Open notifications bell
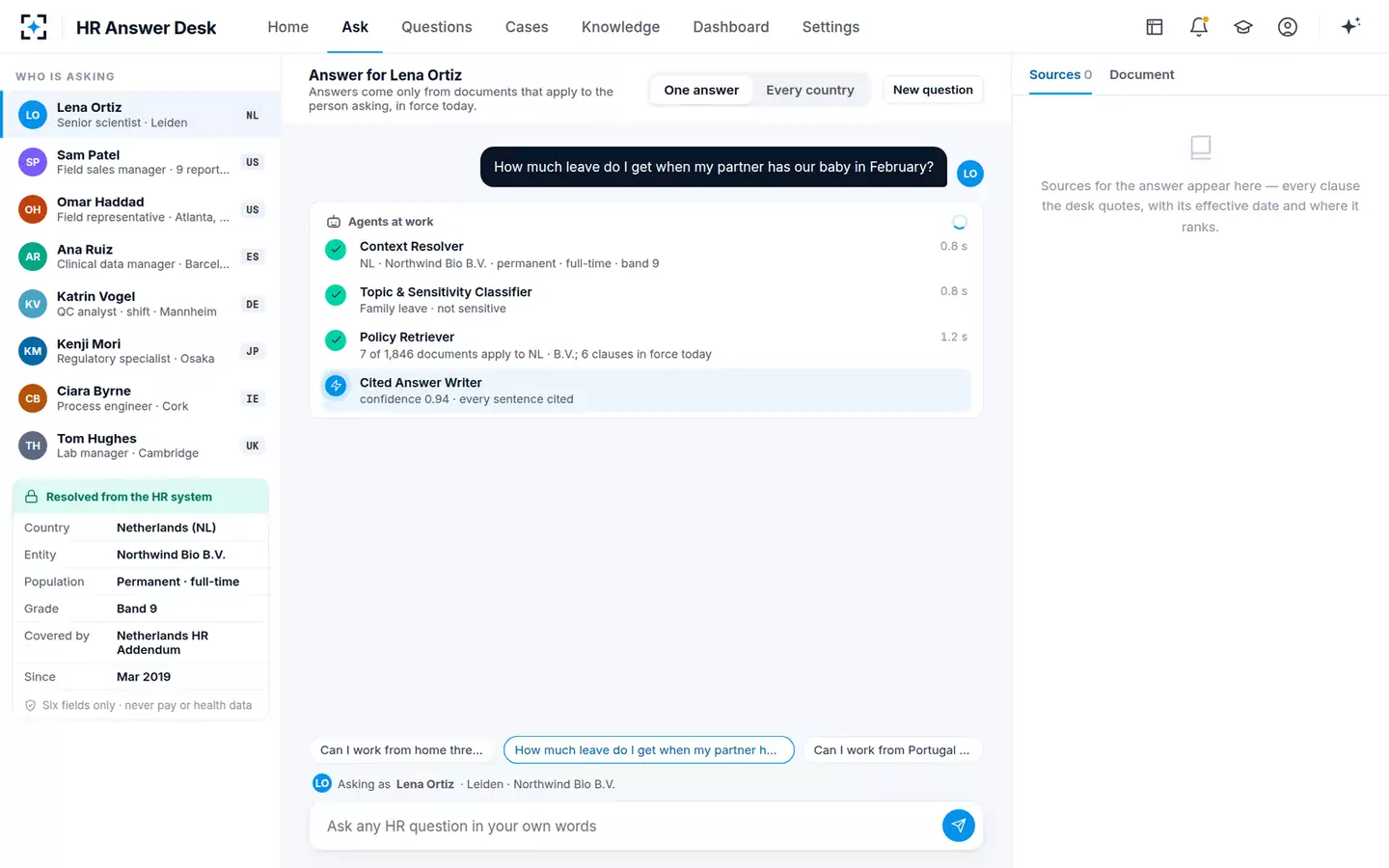Screen dimensions: 1389x868 [x=1199, y=27]
